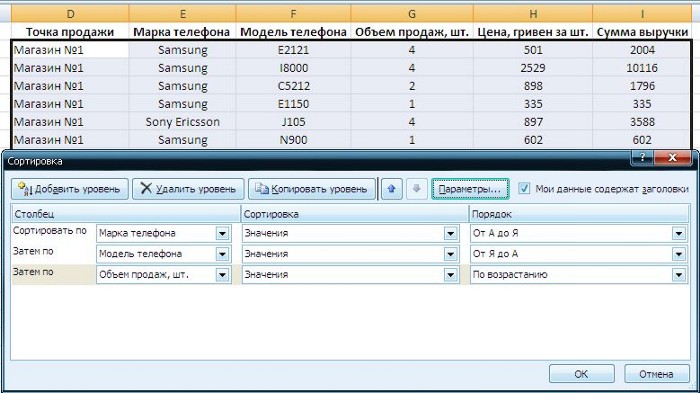Click the Add level button

(x=70, y=189)
